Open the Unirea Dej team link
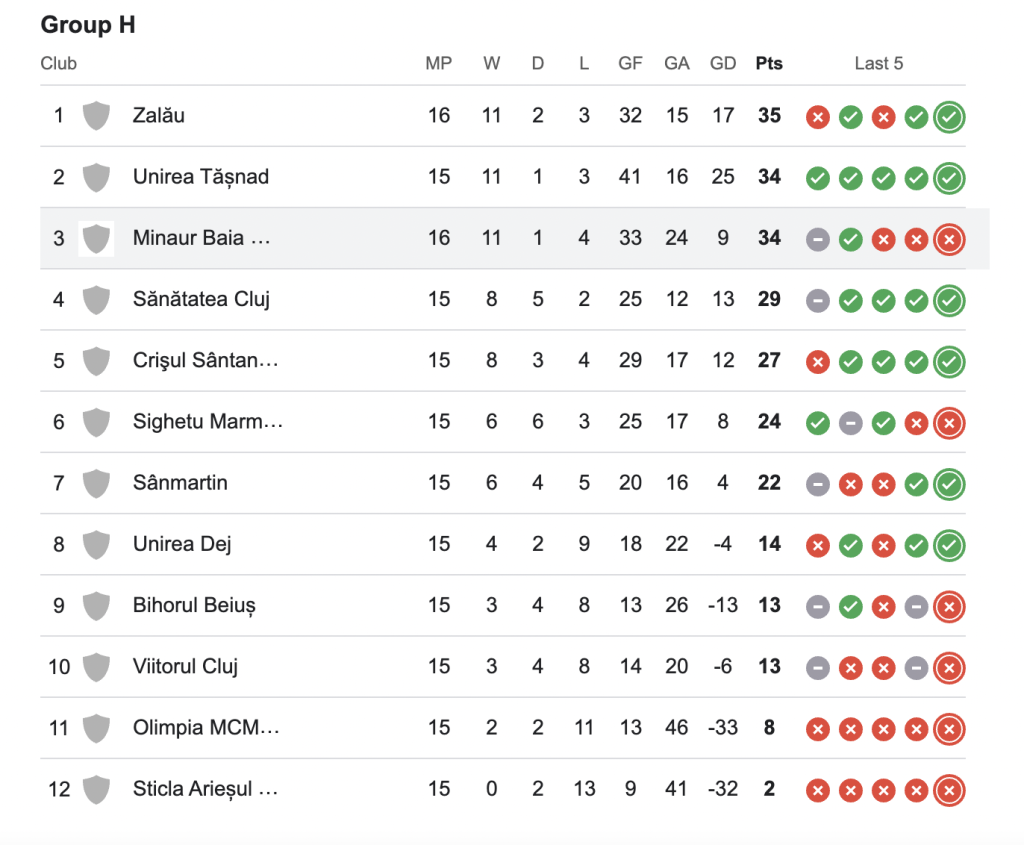This screenshot has height=845, width=1024. [x=180, y=545]
